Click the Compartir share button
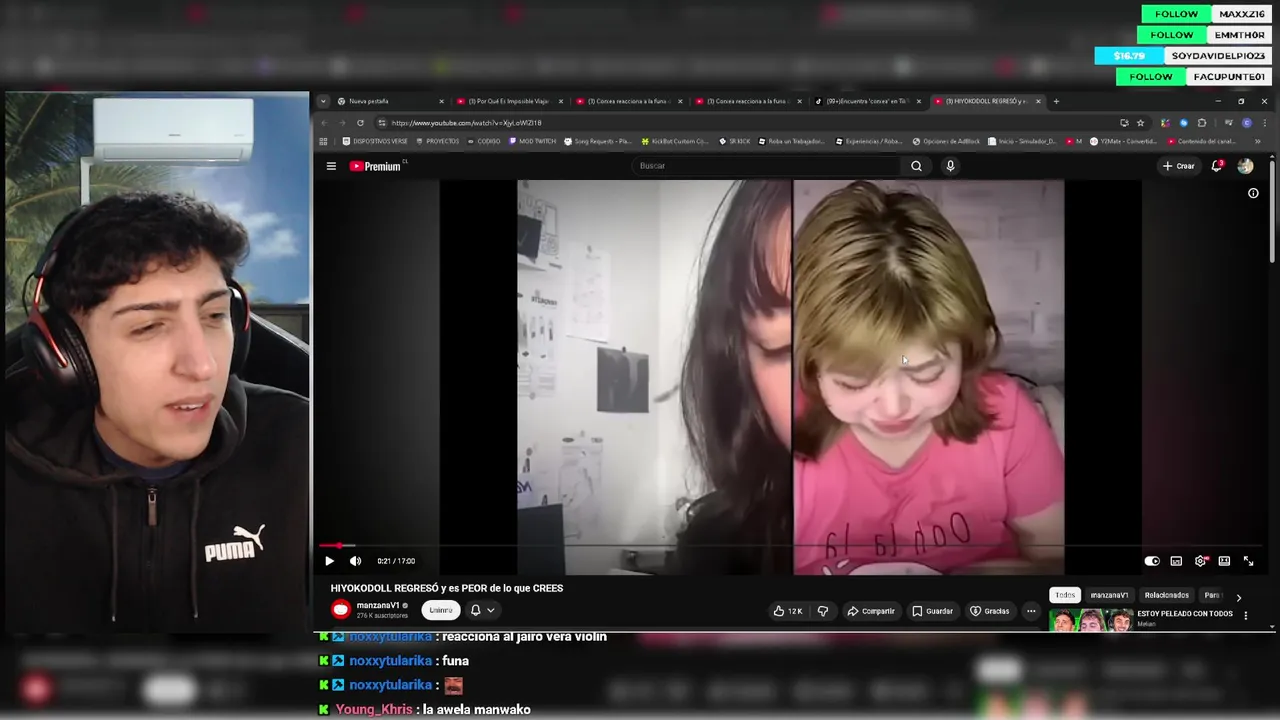 click(x=871, y=611)
